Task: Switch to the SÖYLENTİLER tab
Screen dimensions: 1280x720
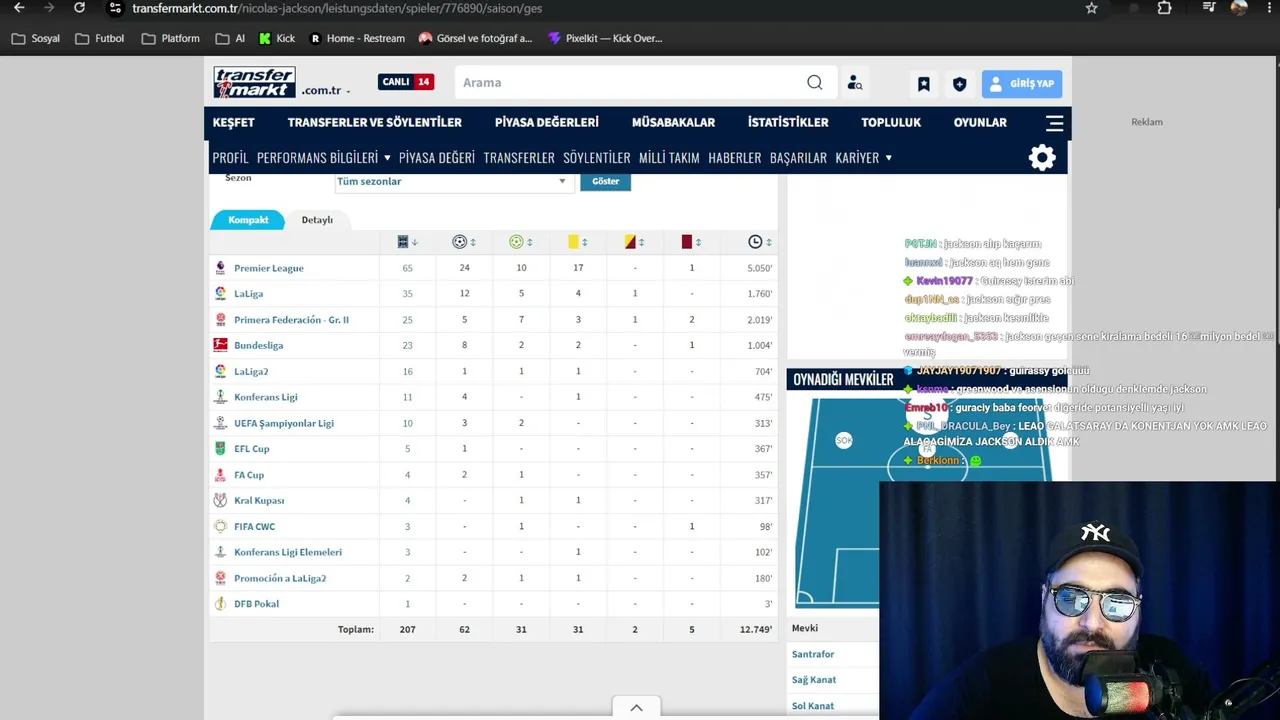Action: pos(597,158)
